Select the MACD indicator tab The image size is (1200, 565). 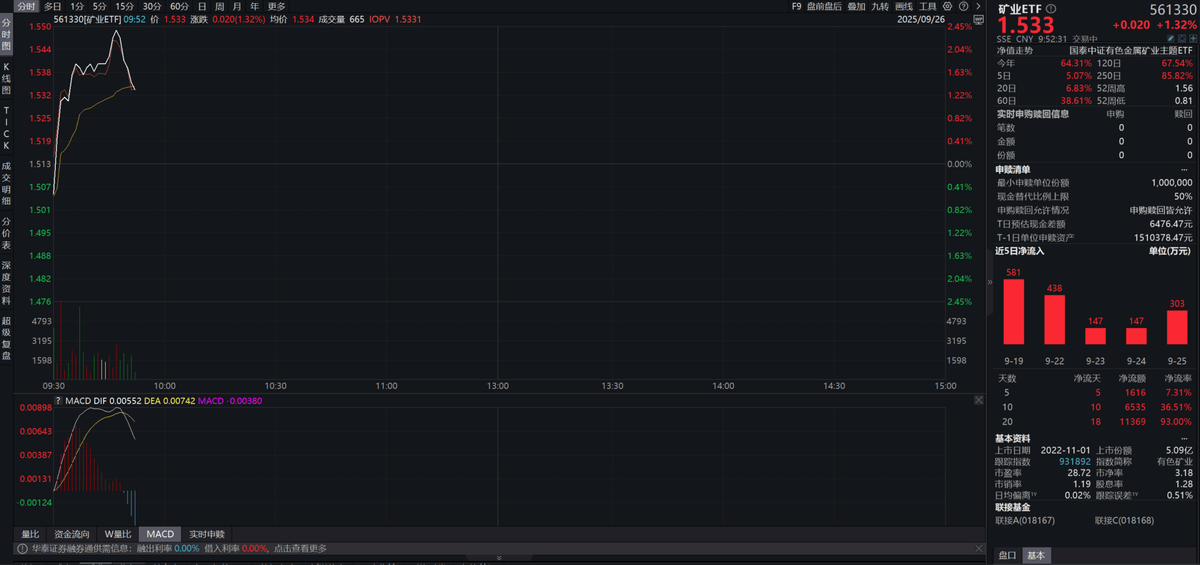[160, 534]
